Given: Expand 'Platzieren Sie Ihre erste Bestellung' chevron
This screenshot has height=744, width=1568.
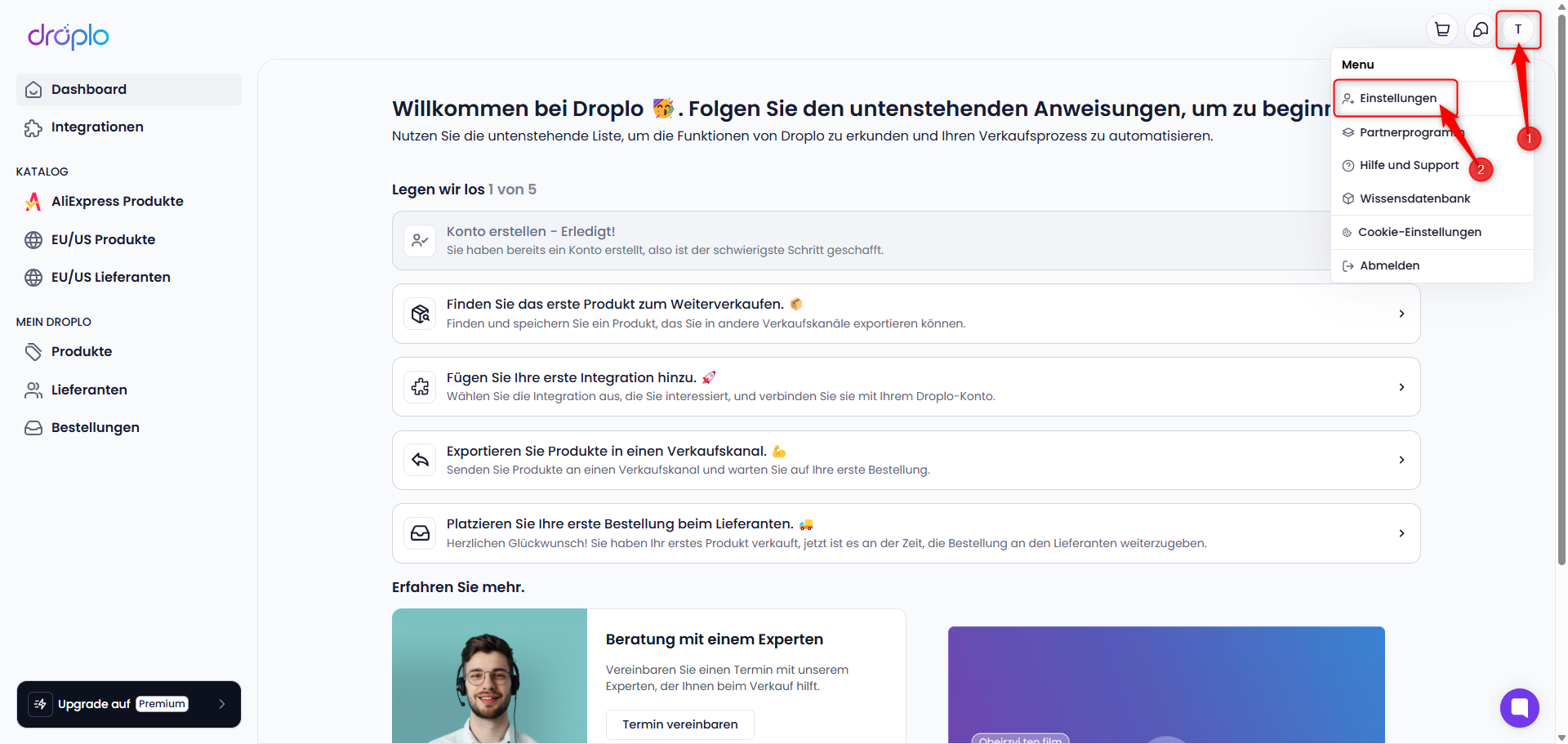Looking at the screenshot, I should (x=1401, y=533).
